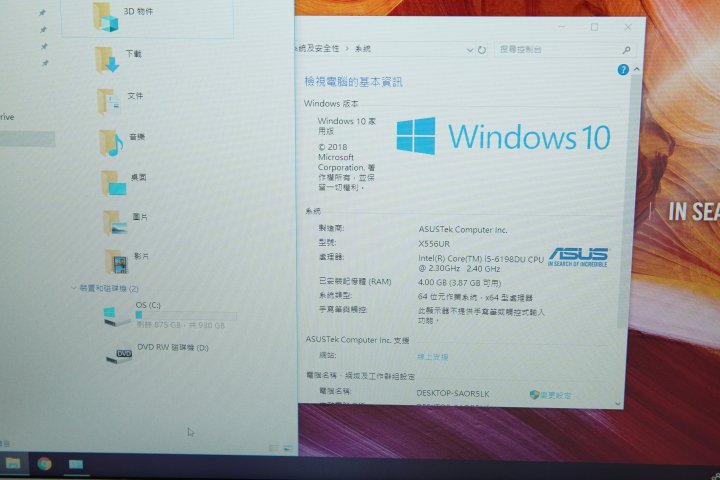Click the ASUS logo in System window

coord(578,257)
